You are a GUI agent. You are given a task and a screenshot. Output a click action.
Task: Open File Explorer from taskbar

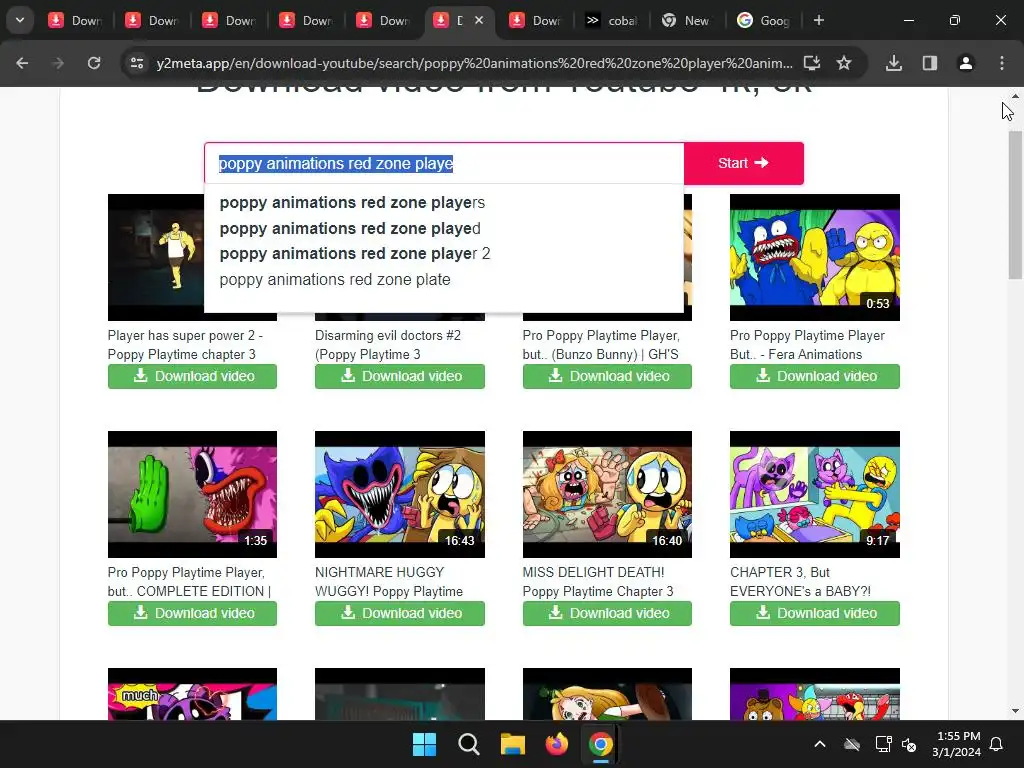click(513, 744)
